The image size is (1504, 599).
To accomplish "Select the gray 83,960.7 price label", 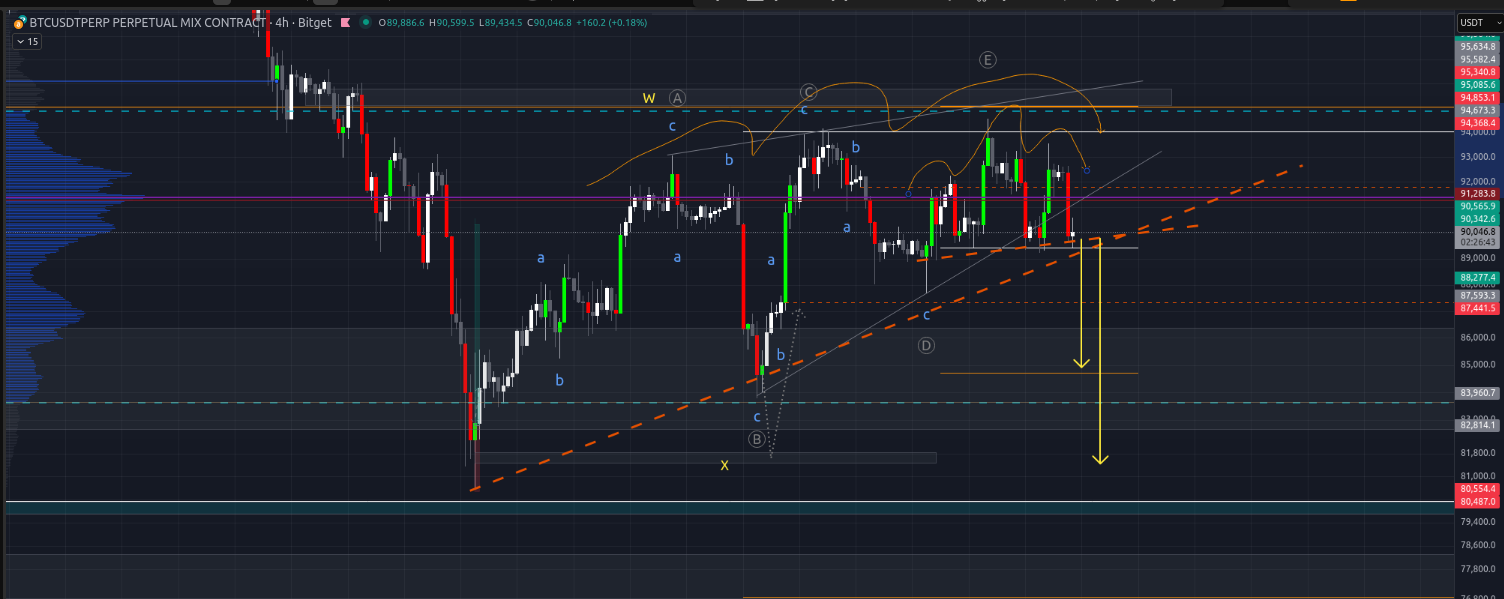I will (x=1477, y=393).
